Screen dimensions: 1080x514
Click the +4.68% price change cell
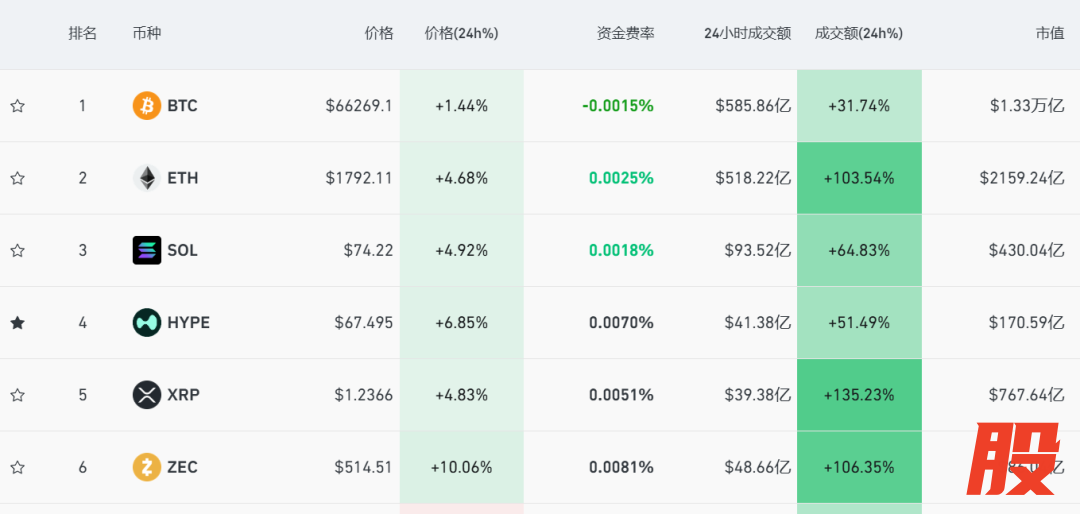pyautogui.click(x=461, y=178)
